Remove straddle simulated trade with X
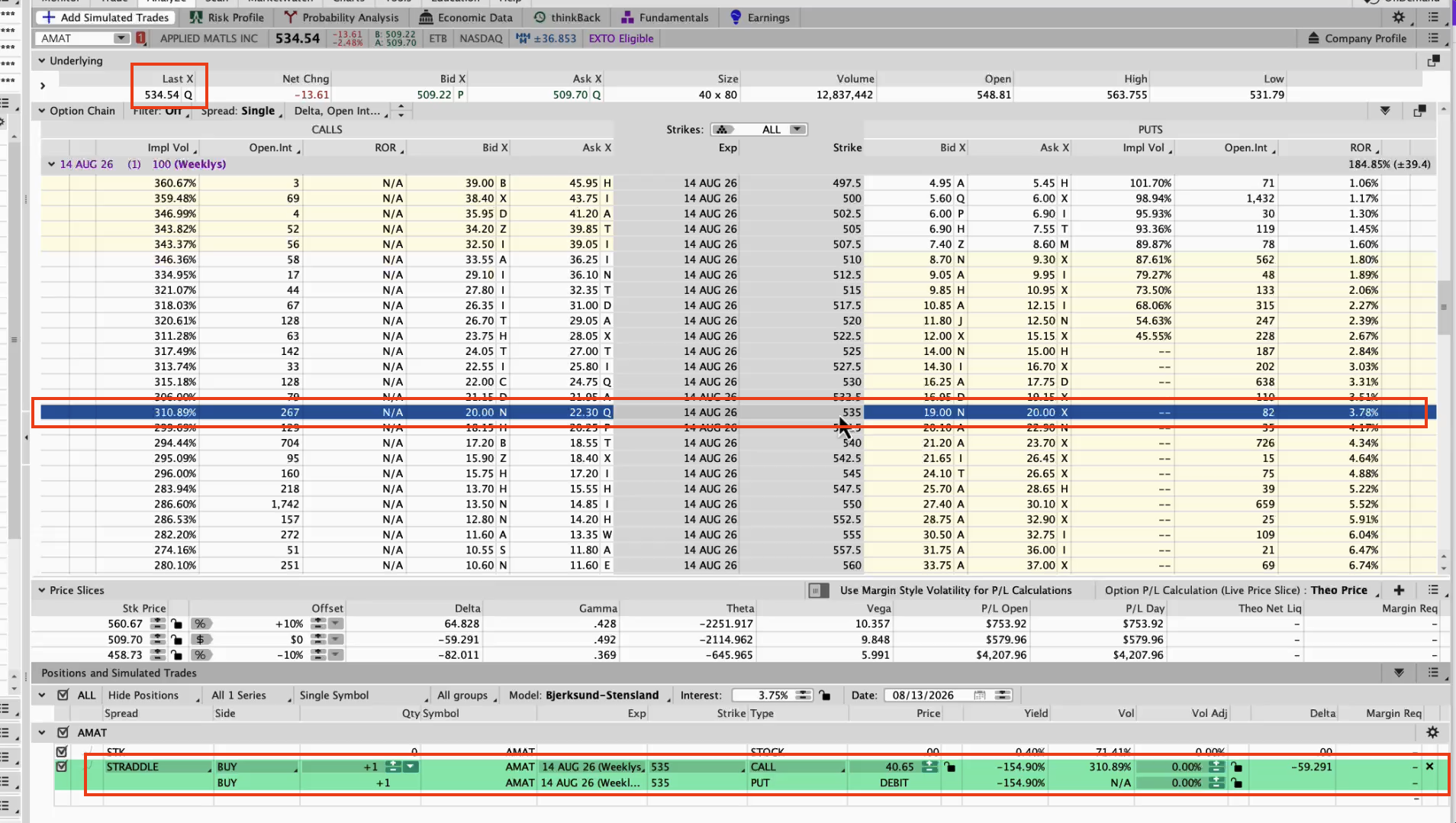Viewport: 1456px width, 823px height. (1429, 767)
